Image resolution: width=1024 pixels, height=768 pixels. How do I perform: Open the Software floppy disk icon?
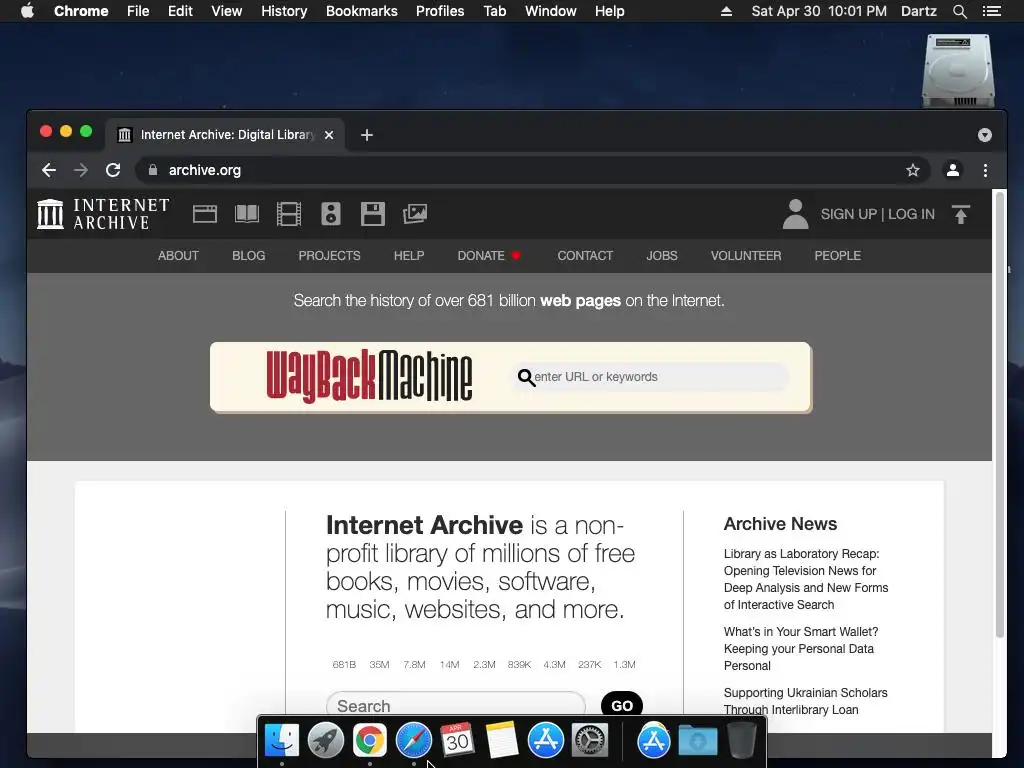click(x=373, y=214)
